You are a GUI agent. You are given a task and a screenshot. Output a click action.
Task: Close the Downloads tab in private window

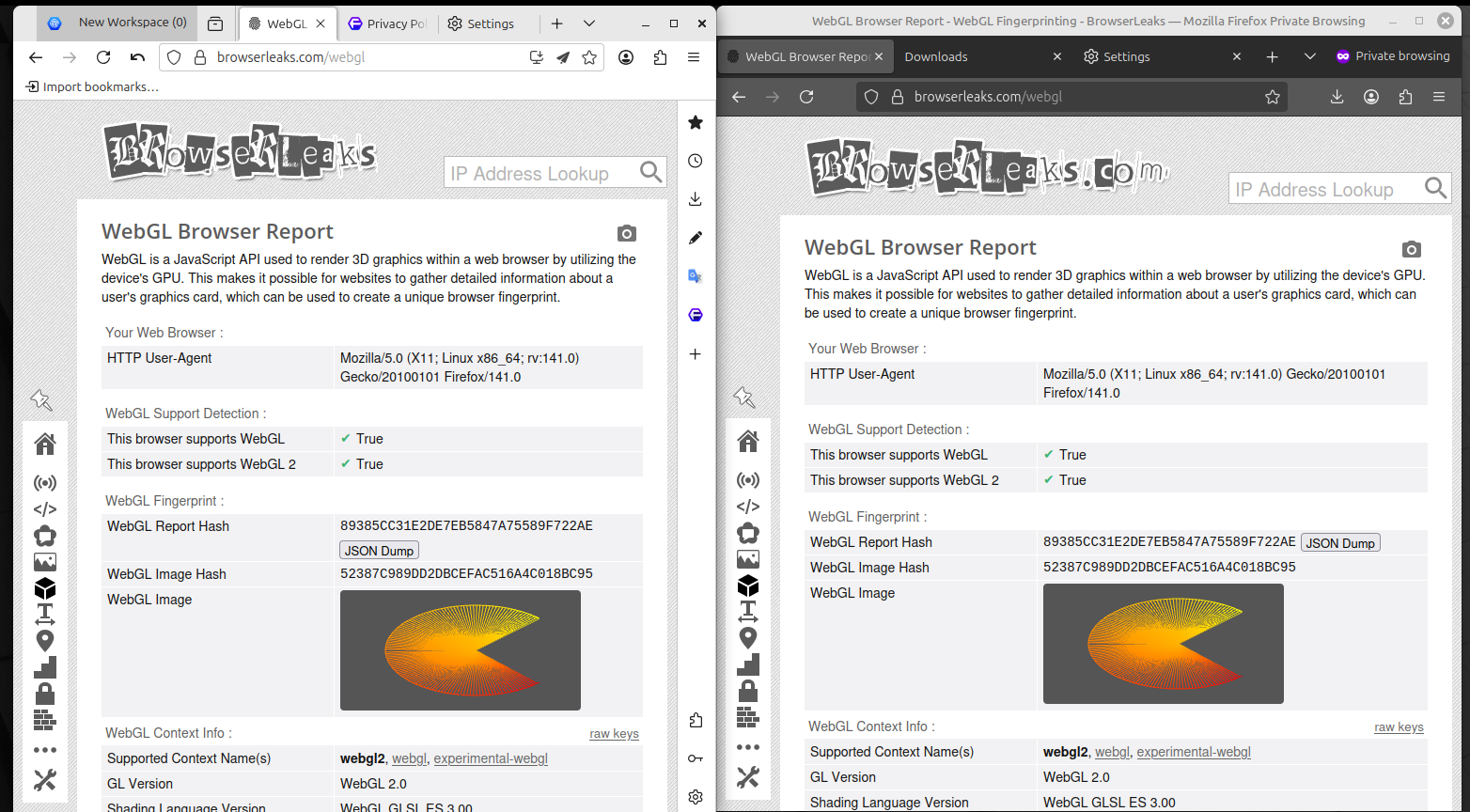tap(1057, 56)
